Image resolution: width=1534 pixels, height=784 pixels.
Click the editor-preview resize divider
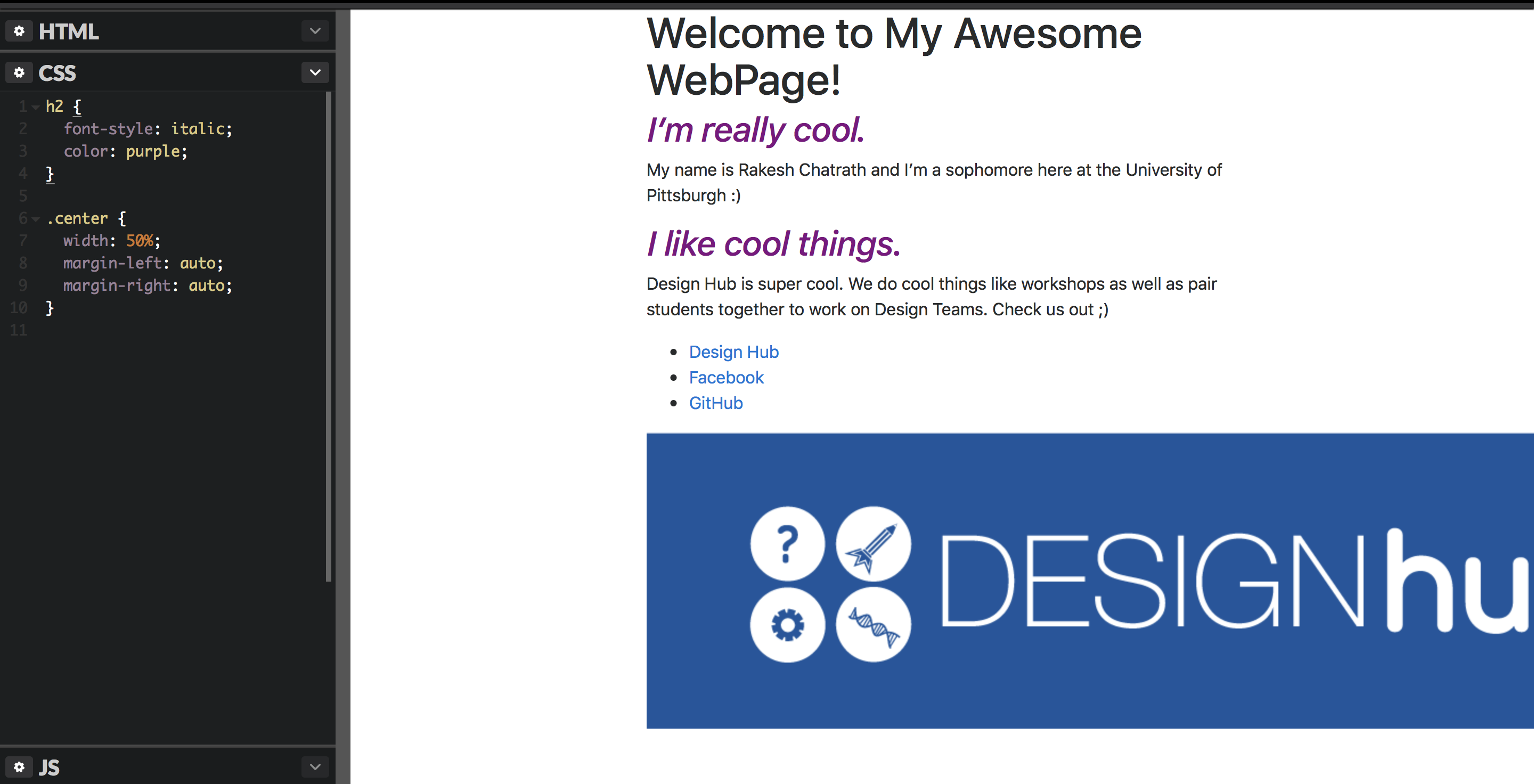(343, 396)
